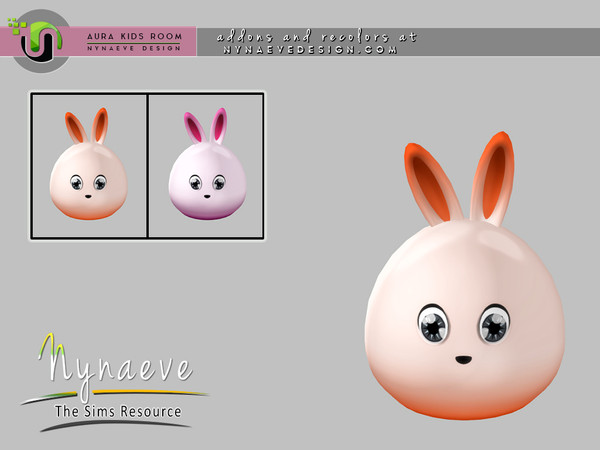Click the Nynaeve Design circular logo icon
This screenshot has height=450, width=600.
[x=41, y=41]
